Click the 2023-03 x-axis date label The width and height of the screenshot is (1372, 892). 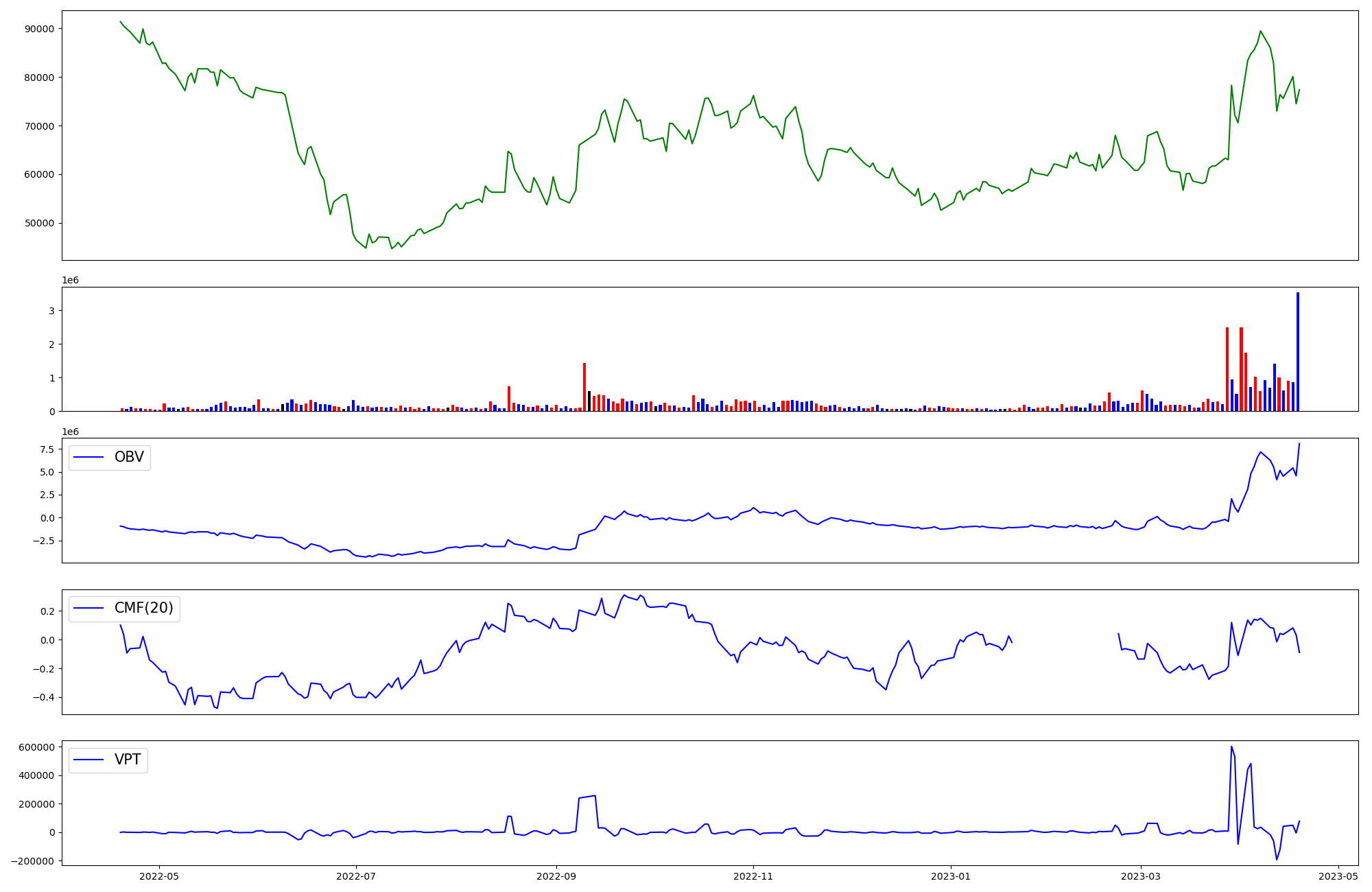1141,876
